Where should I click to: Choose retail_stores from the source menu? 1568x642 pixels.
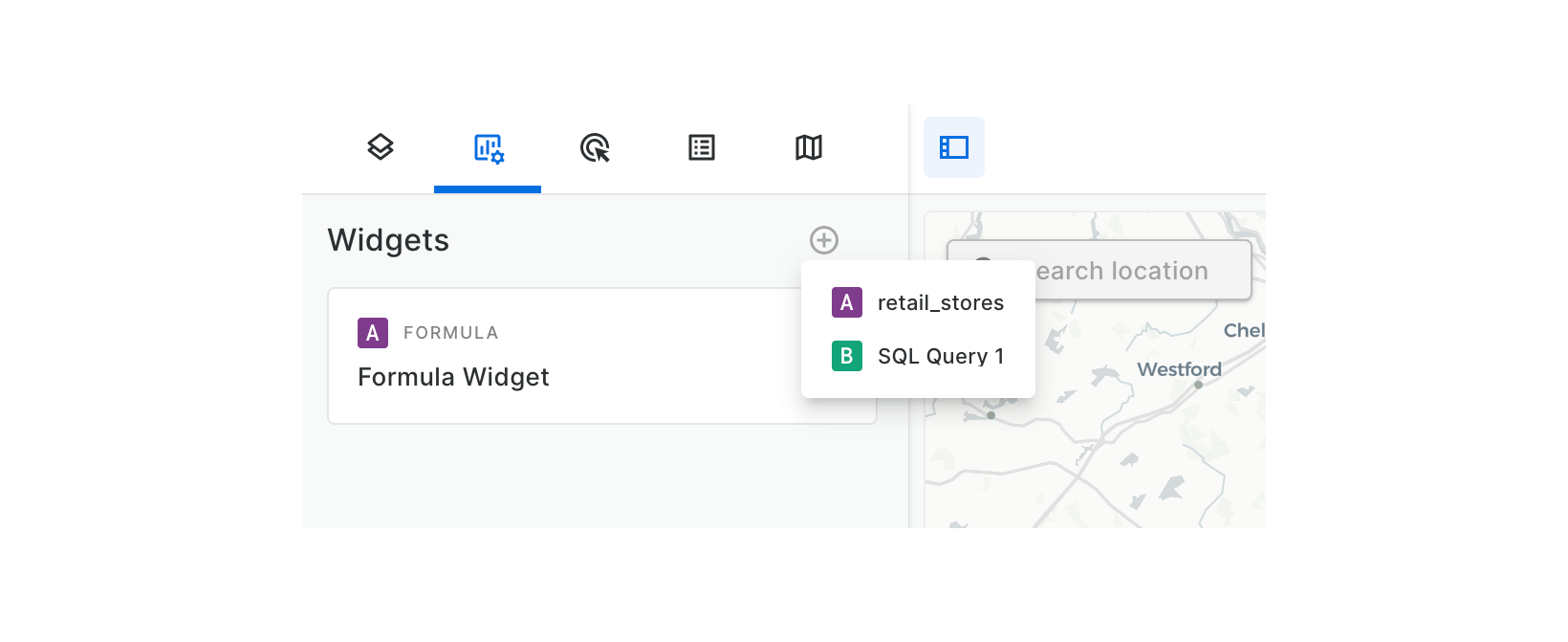tap(940, 303)
